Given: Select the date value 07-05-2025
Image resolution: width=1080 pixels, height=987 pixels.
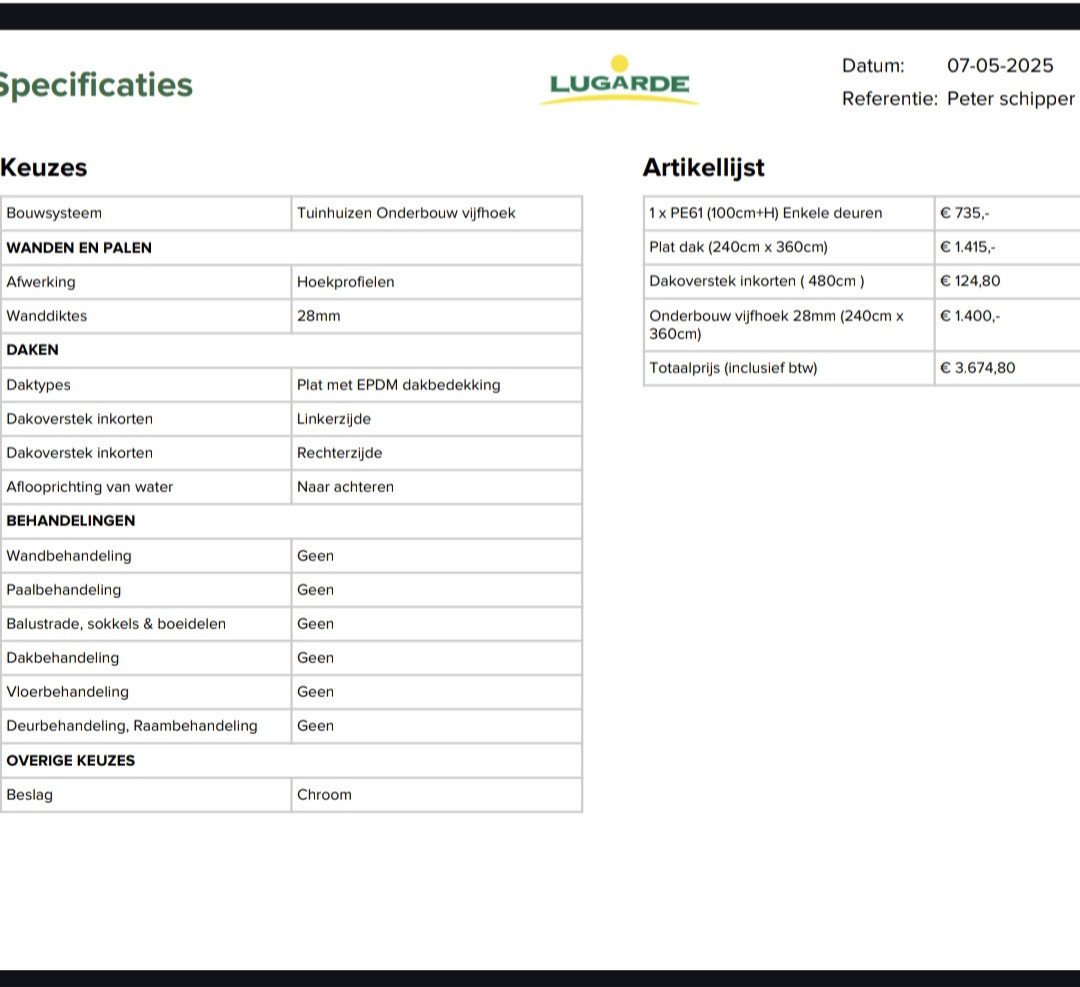Looking at the screenshot, I should (1000, 65).
